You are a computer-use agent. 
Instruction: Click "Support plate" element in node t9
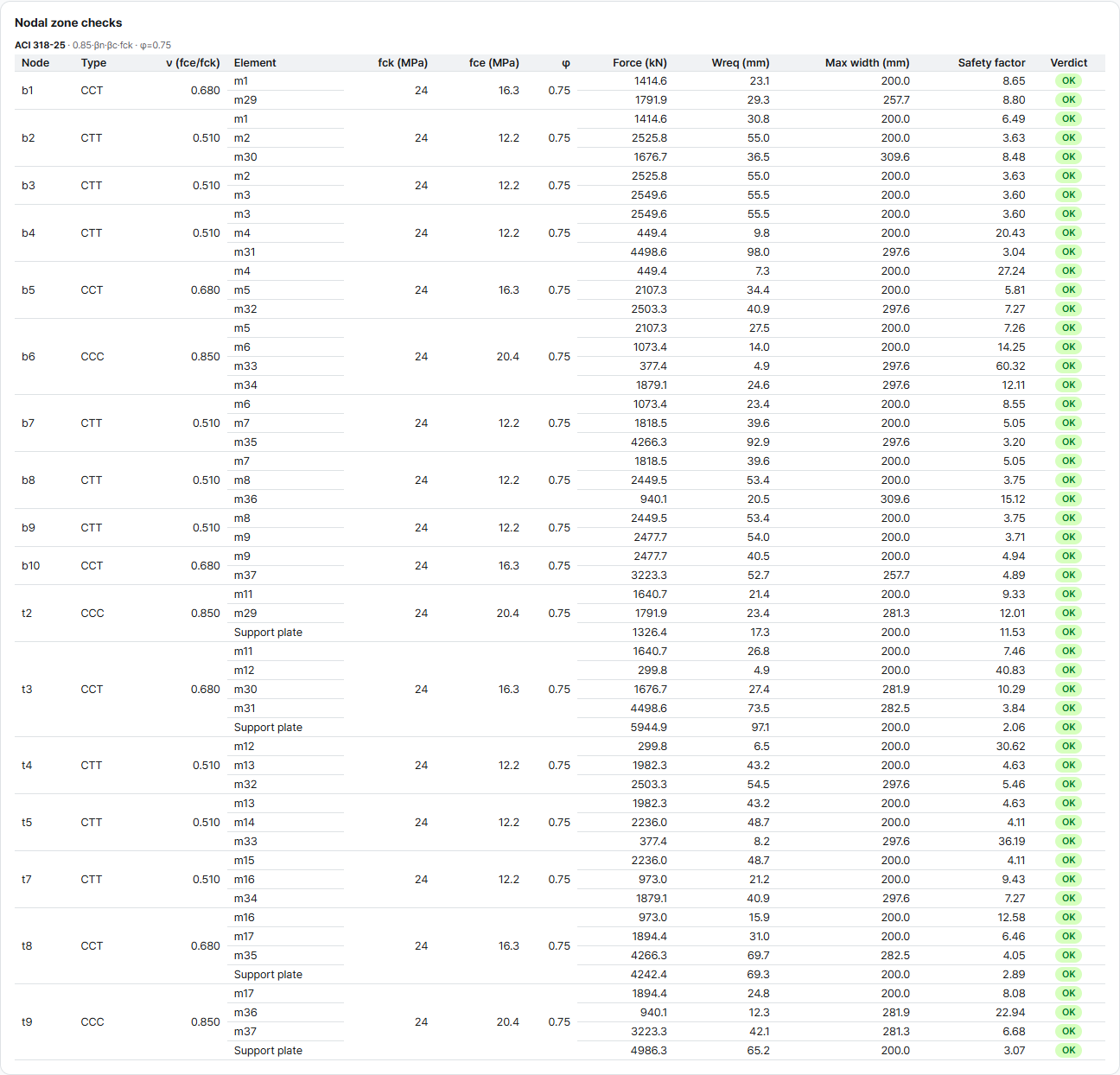(268, 1050)
